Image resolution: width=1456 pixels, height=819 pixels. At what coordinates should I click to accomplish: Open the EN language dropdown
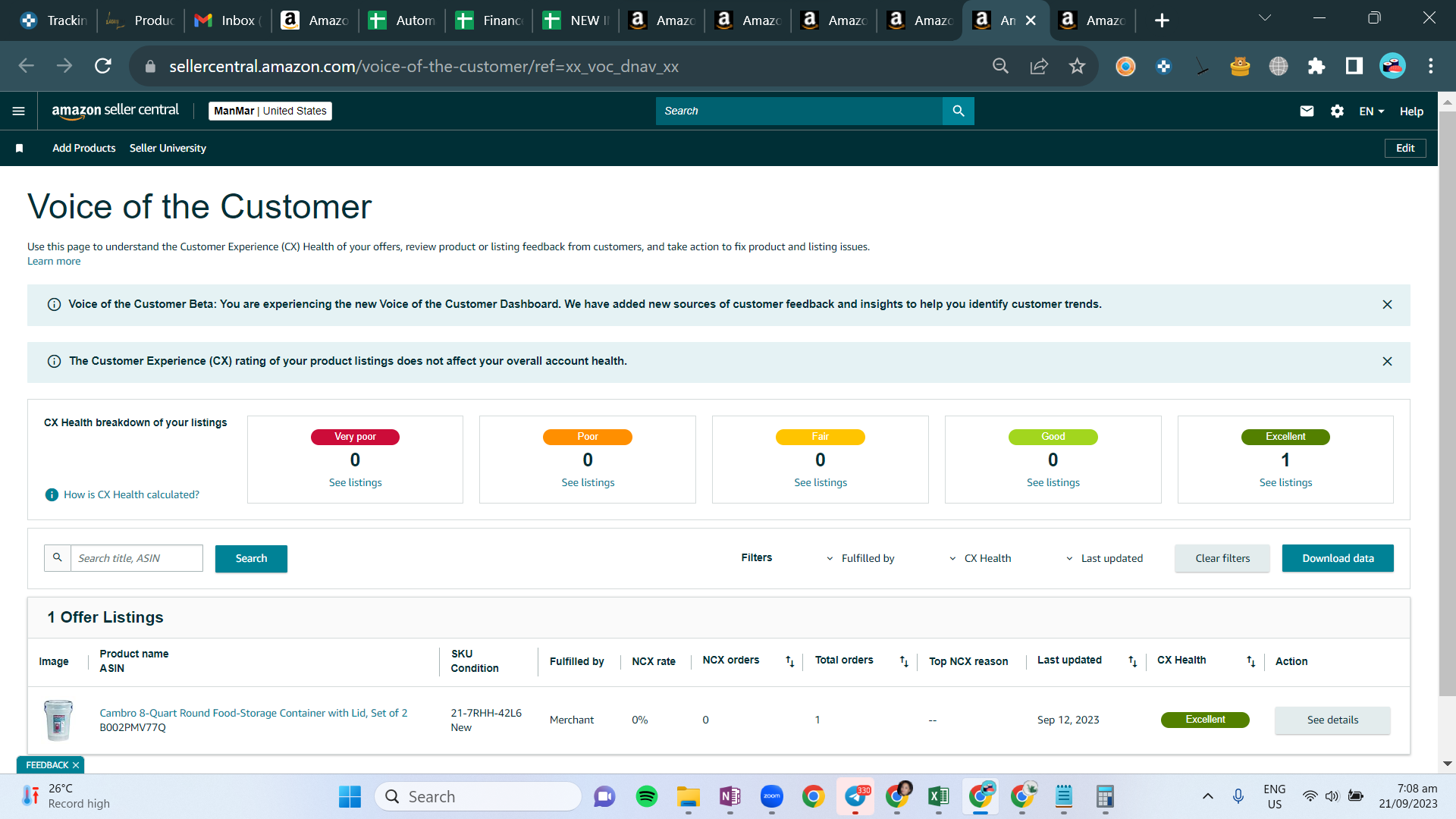[1372, 111]
